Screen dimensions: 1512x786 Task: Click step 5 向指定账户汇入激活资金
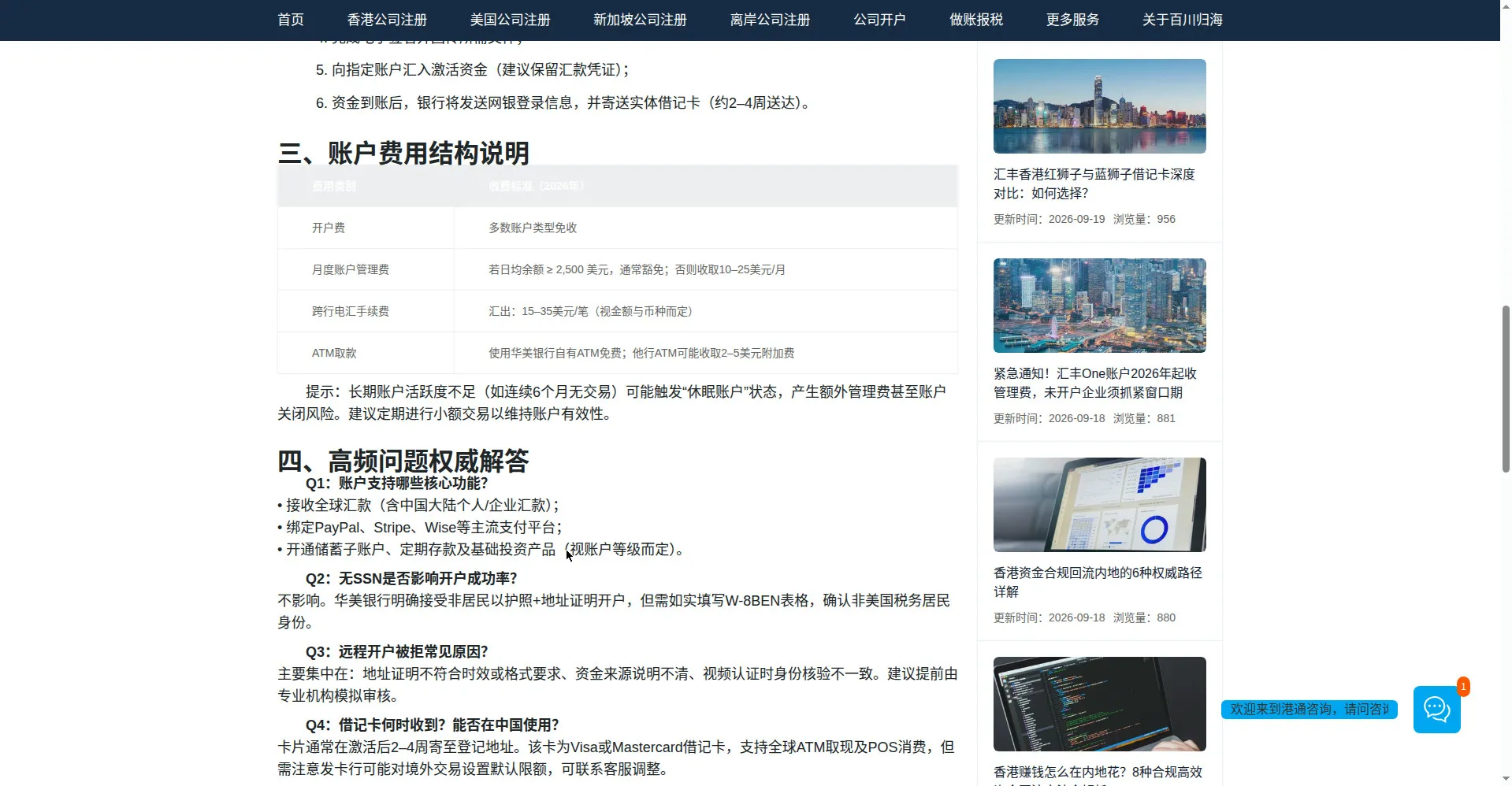(473, 70)
